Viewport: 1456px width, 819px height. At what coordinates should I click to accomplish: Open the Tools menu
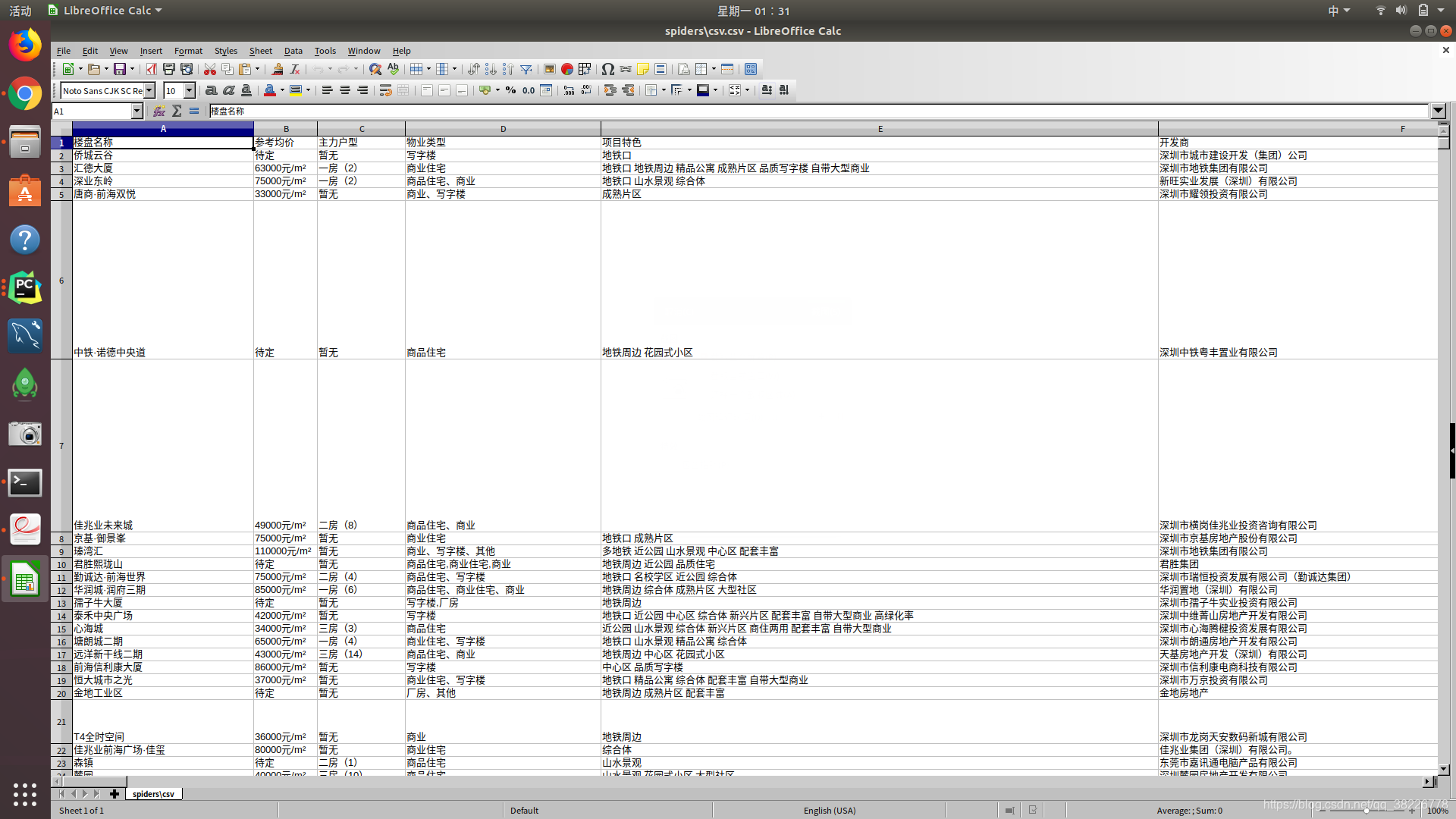[x=325, y=51]
